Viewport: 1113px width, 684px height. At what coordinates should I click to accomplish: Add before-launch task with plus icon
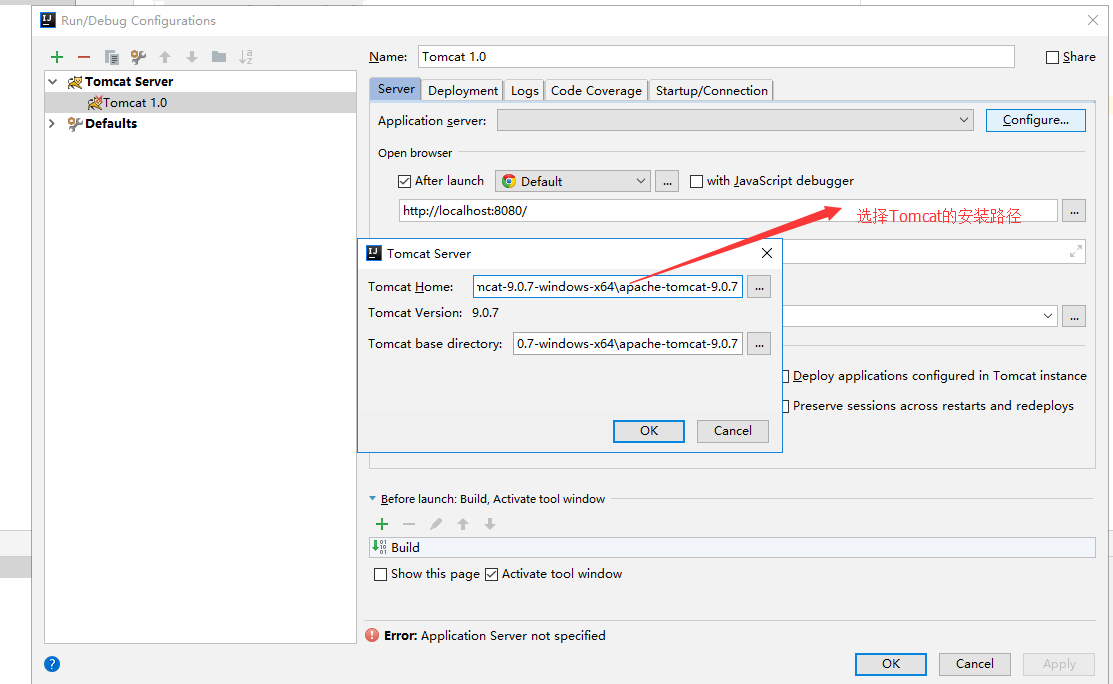[x=382, y=524]
